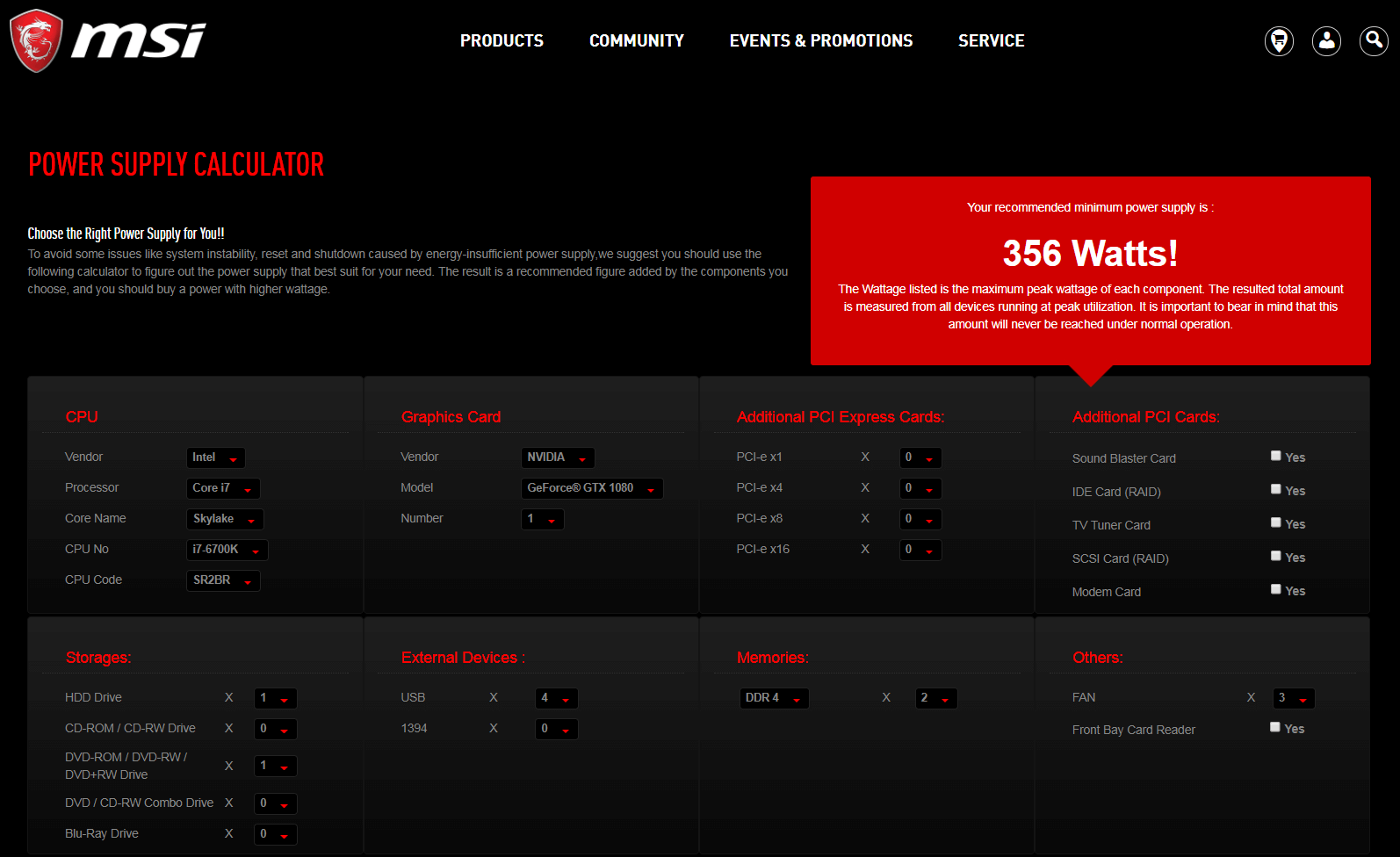
Task: Expand the Skylake Core Name dropdown
Action: (224, 519)
